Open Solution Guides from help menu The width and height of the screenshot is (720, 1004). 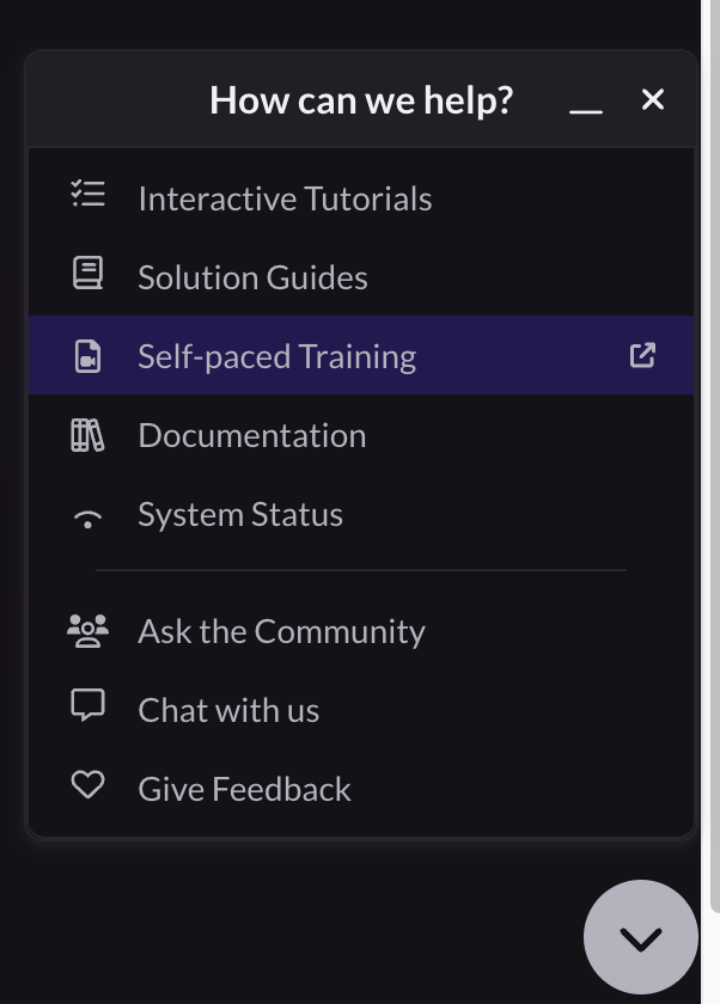[x=253, y=278]
